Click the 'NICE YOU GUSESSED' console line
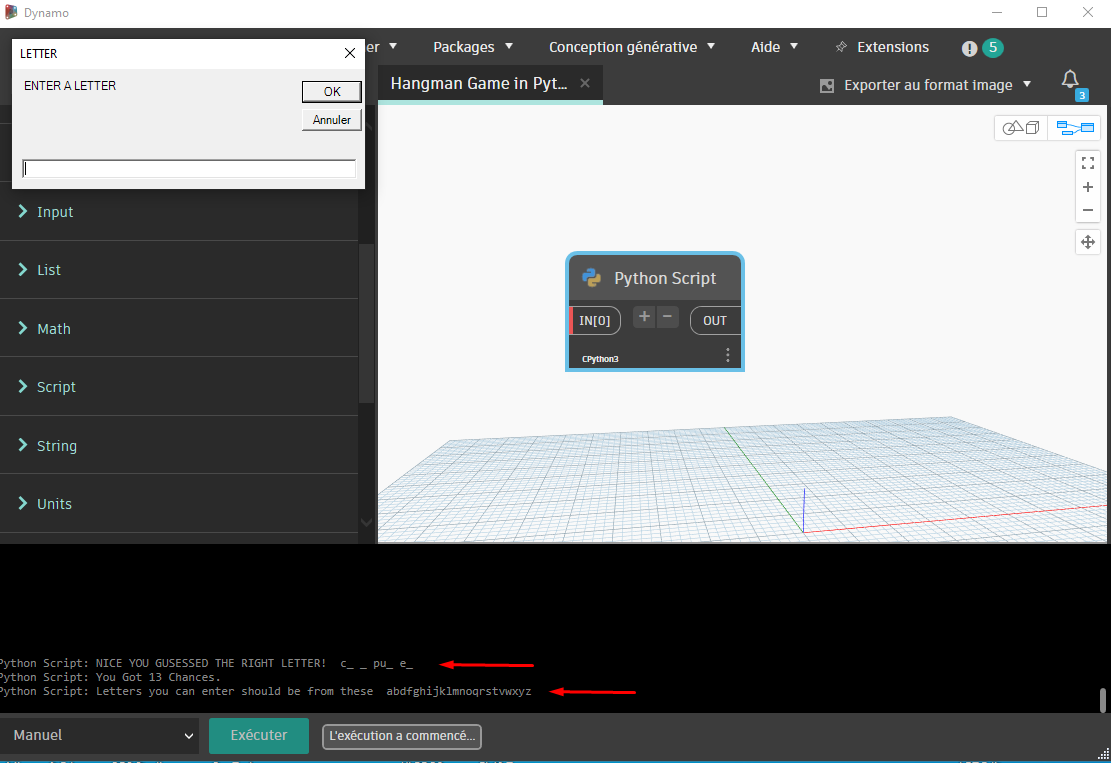The height and width of the screenshot is (763, 1111). point(207,663)
